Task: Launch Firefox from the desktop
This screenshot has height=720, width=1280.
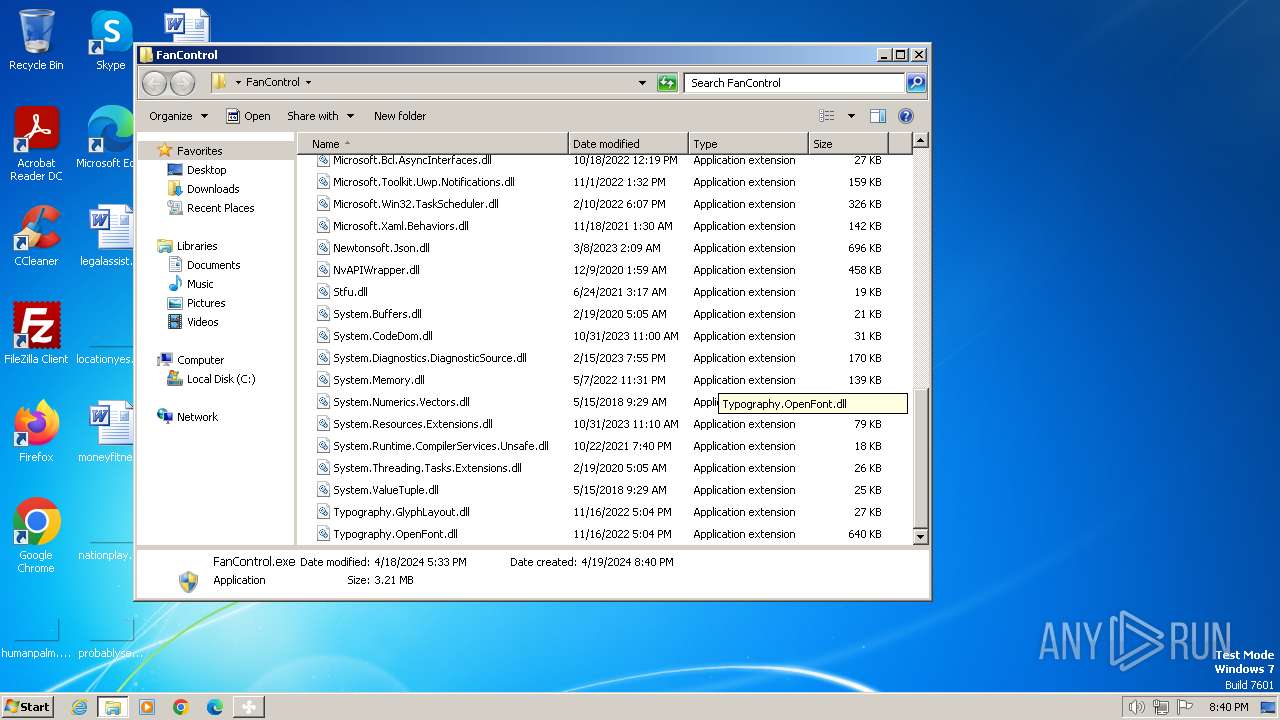Action: click(x=36, y=431)
